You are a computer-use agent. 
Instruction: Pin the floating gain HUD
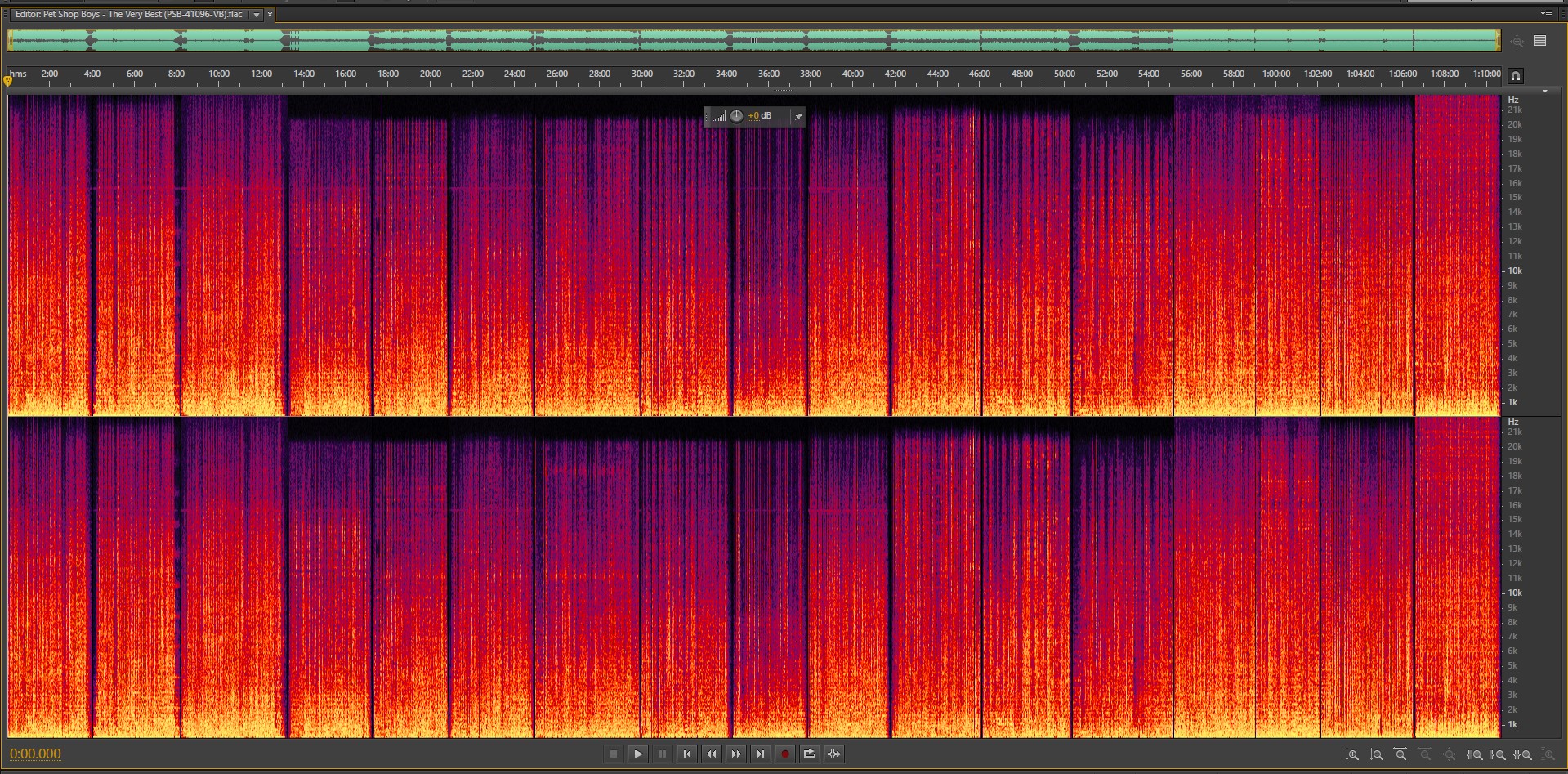click(x=797, y=117)
